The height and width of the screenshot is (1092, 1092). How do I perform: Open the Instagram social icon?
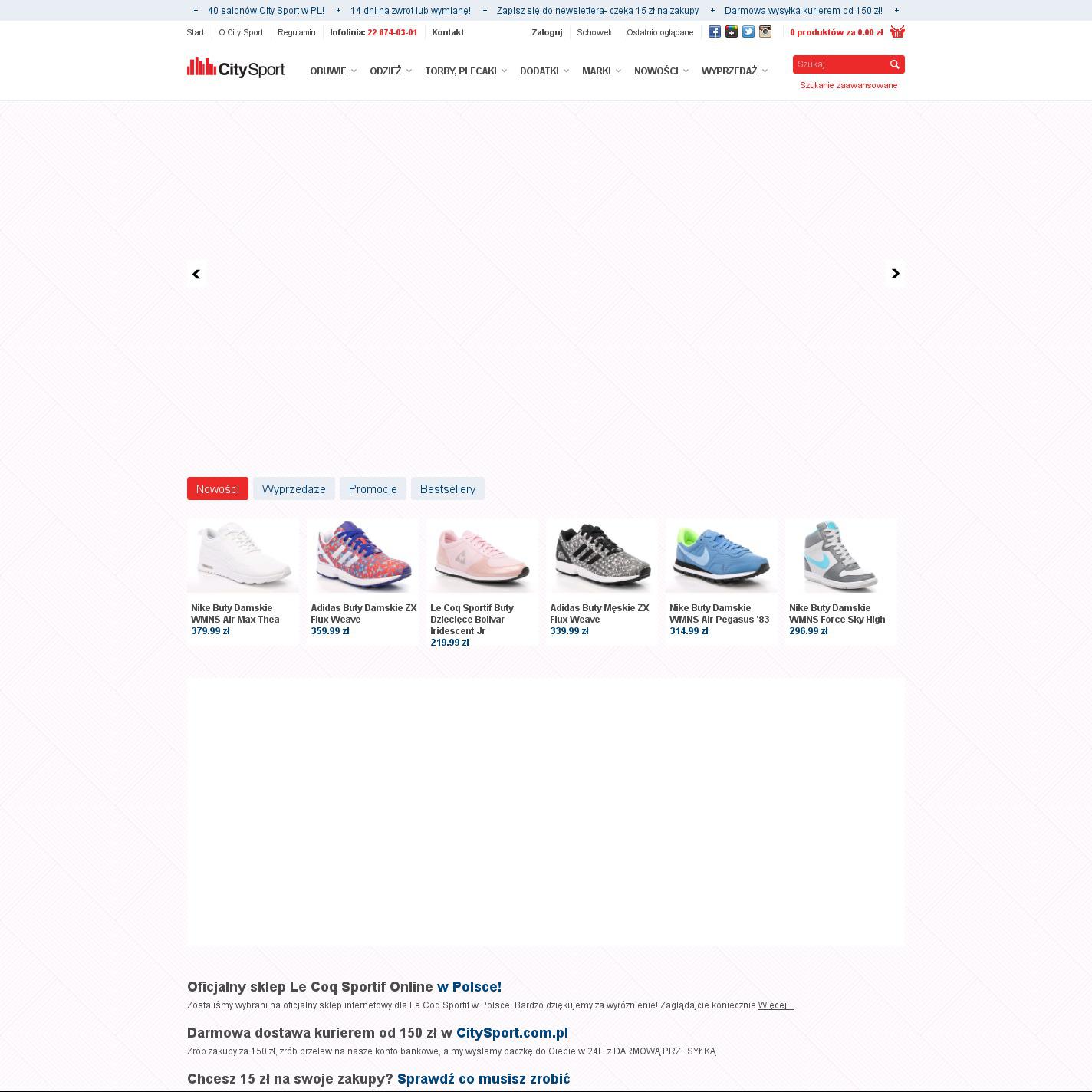tap(765, 31)
